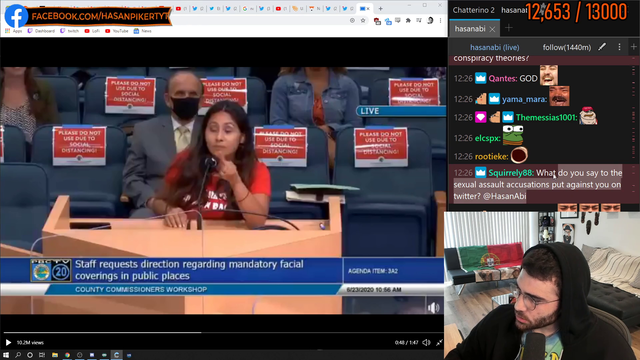Viewport: 640px width, 360px height.
Task: Open a new Chrome tab with plus button
Action: point(380,9)
